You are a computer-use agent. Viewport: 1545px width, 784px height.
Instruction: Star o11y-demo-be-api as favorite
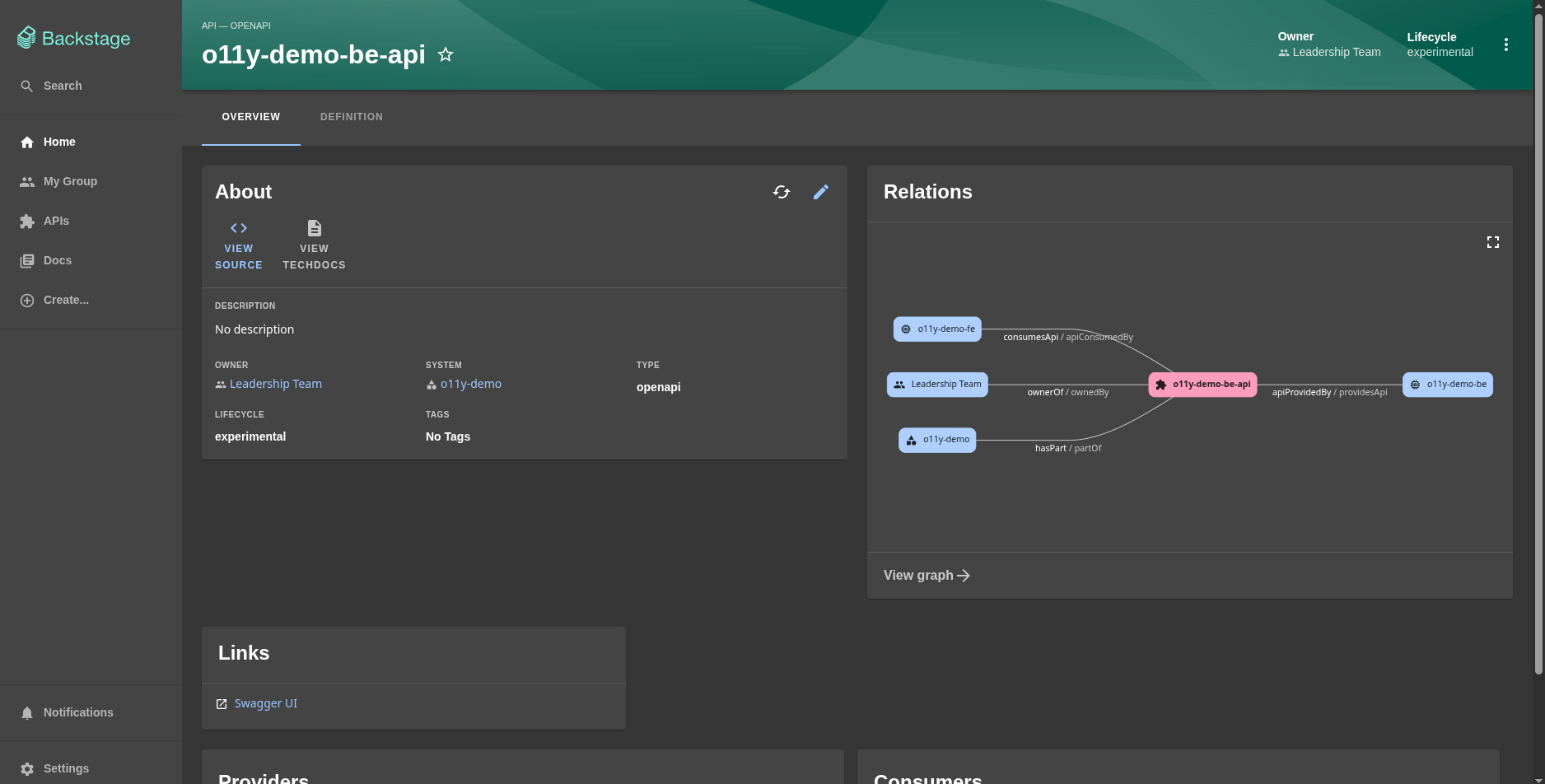pos(446,54)
